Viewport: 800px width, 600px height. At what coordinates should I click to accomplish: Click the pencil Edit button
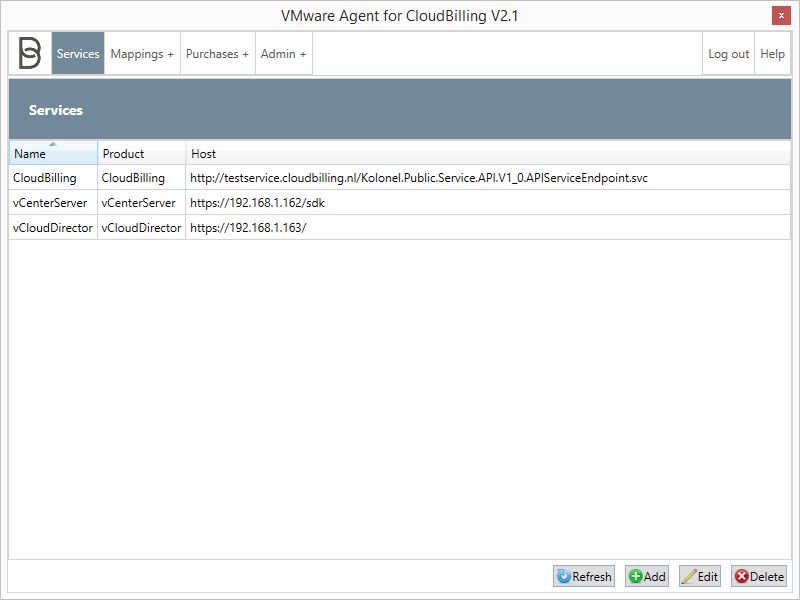(700, 576)
